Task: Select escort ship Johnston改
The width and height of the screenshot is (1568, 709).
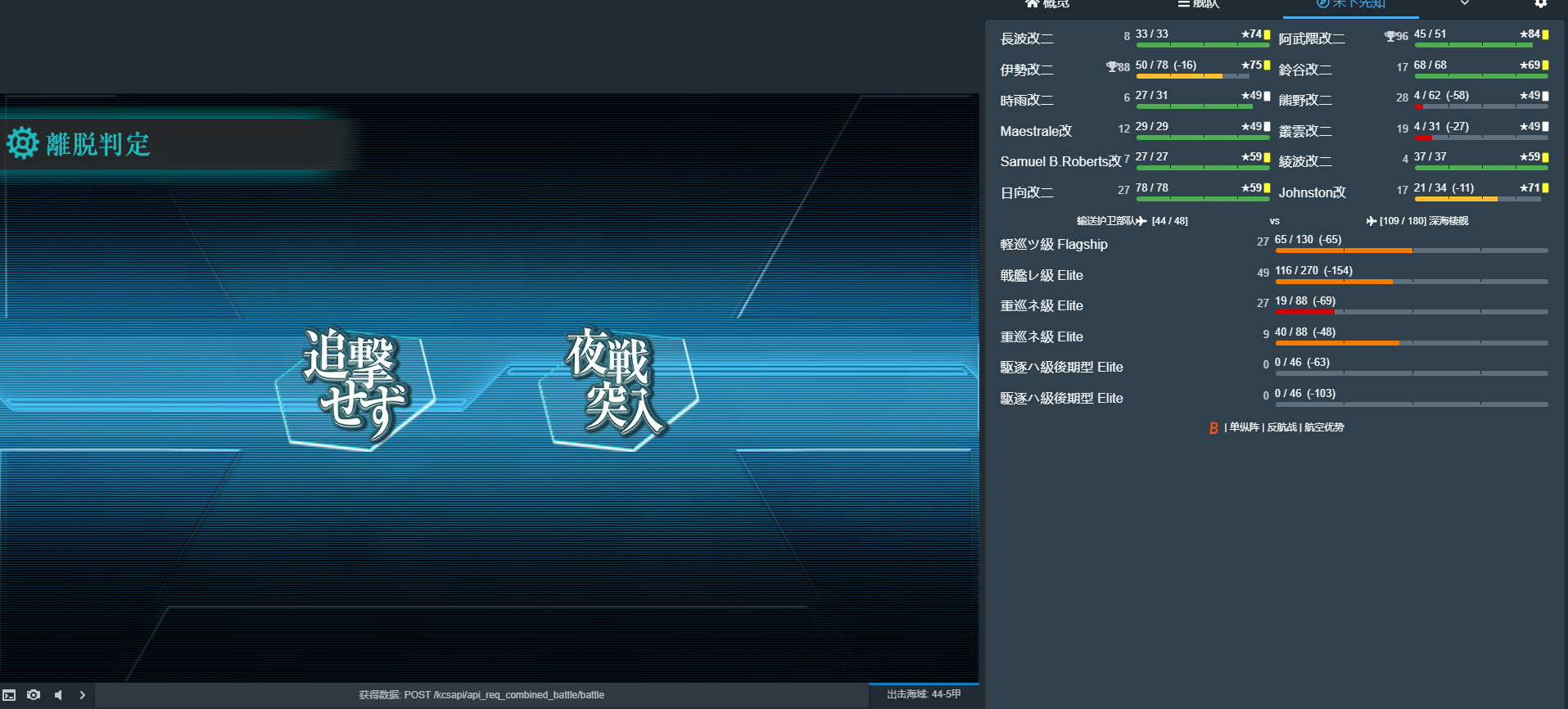Action: coord(1312,193)
